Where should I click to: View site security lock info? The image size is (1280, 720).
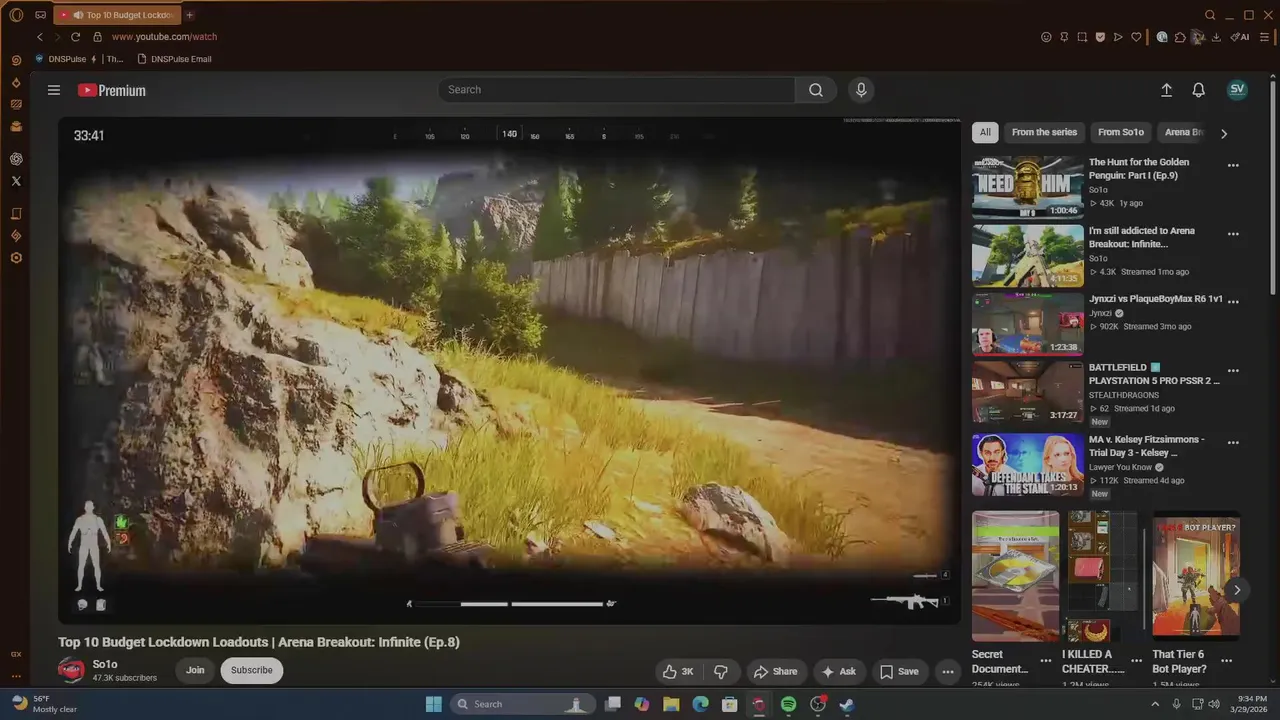coord(97,37)
